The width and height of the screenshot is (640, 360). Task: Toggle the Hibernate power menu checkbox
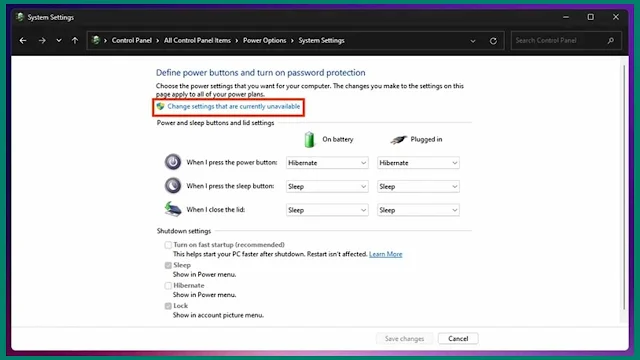tap(168, 286)
